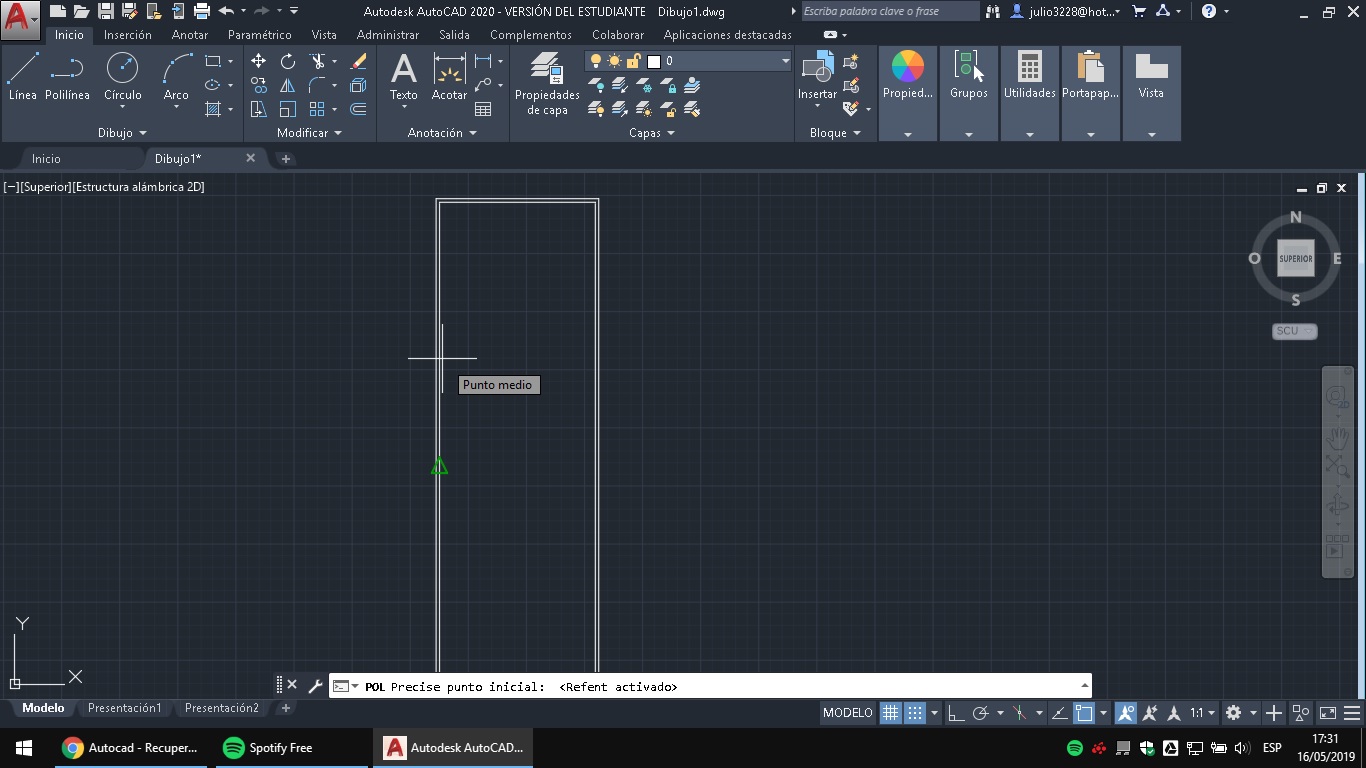Click the MODELO status bar button
Viewport: 1366px width, 768px height.
[848, 713]
